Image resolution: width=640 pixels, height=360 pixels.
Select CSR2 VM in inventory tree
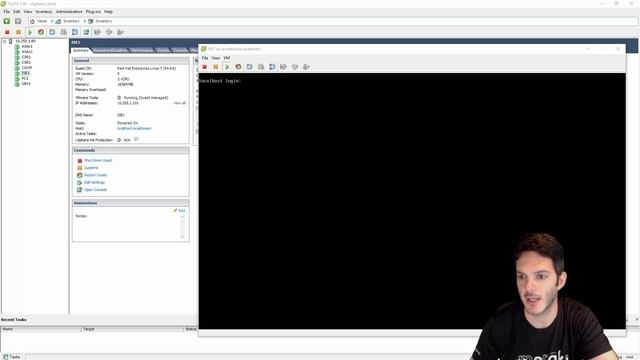(x=26, y=62)
